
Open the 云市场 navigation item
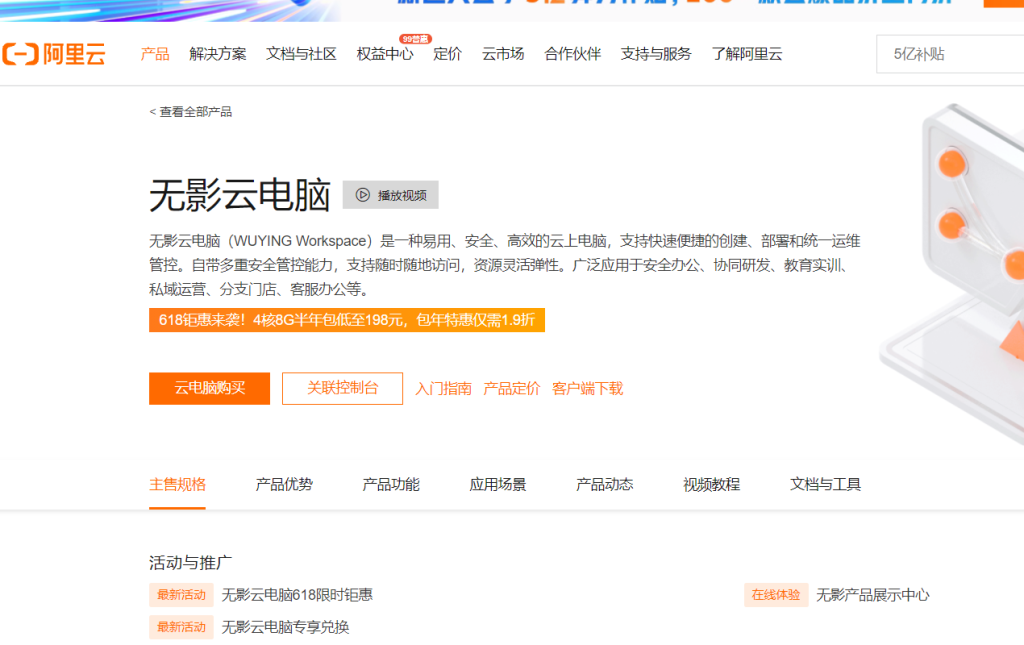[503, 54]
